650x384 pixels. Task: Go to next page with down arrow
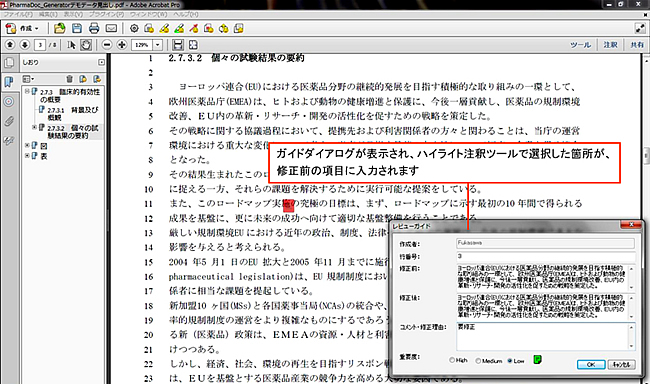(x=24, y=44)
